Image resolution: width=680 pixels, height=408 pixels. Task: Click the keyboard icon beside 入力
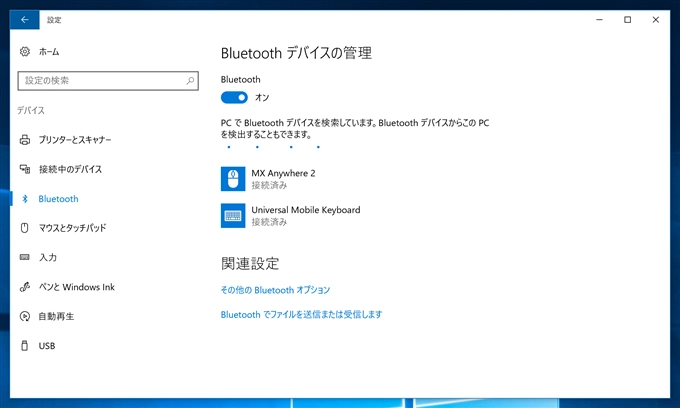[25, 257]
